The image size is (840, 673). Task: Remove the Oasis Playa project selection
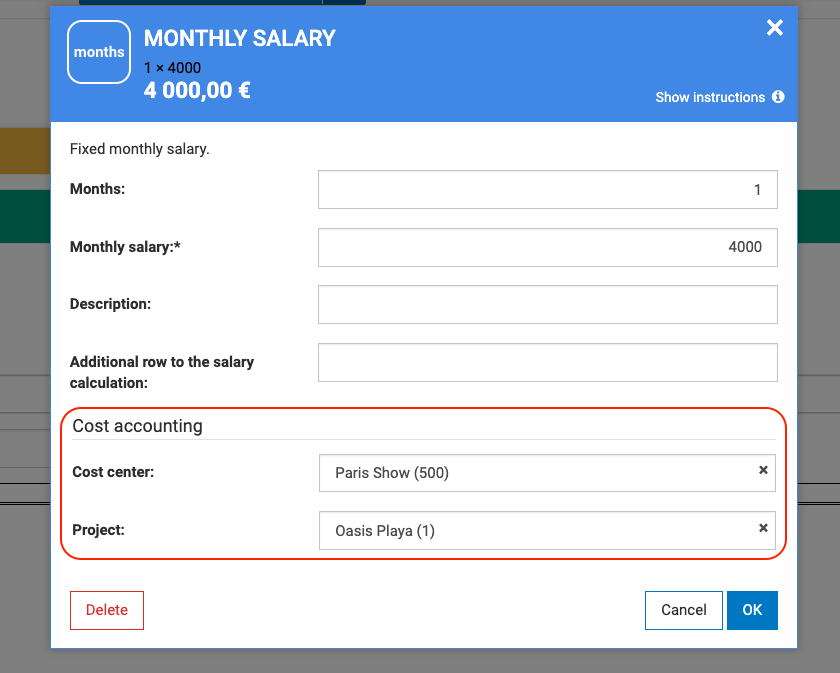[763, 528]
